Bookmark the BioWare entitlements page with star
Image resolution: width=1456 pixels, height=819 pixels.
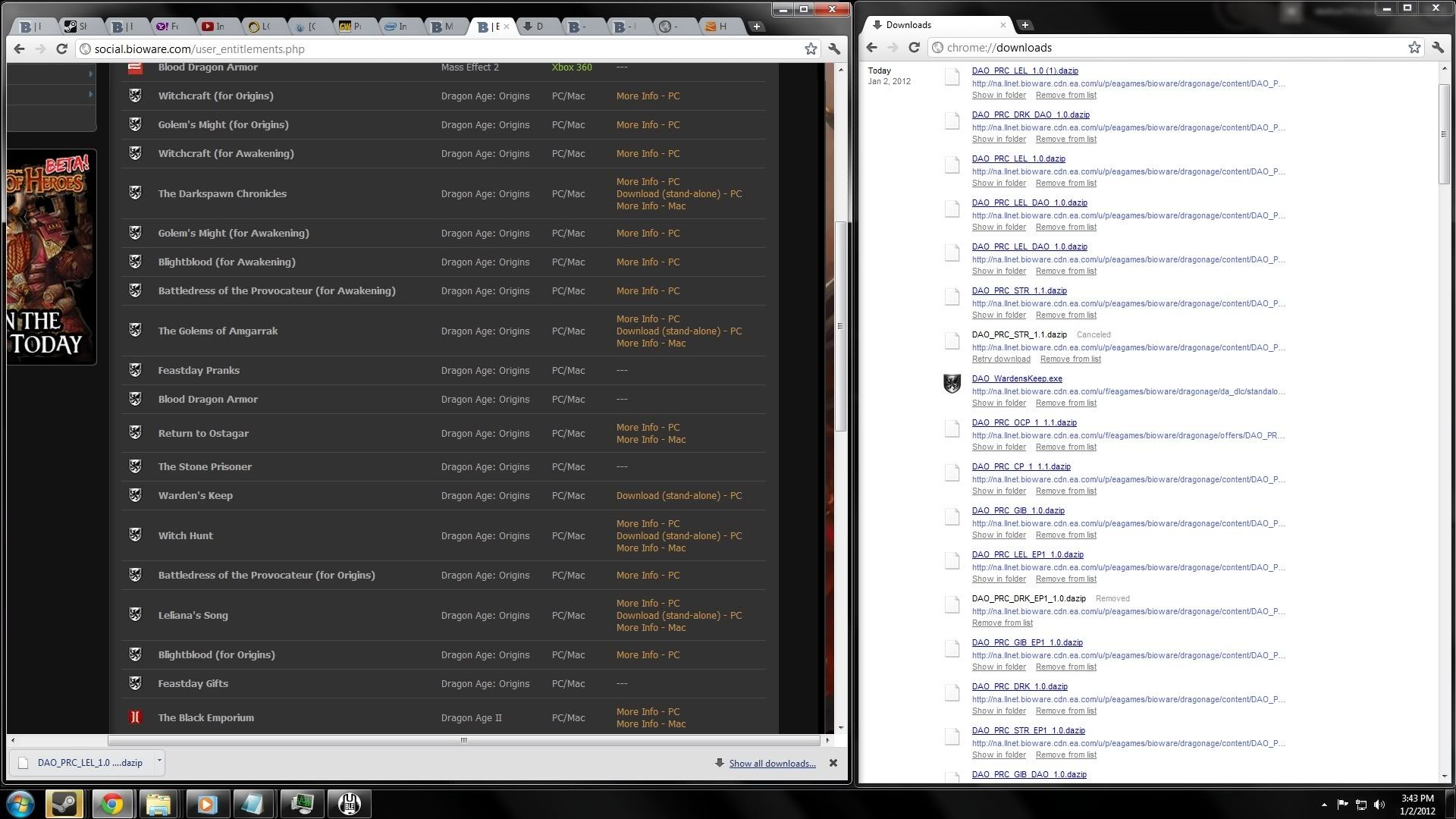(811, 49)
